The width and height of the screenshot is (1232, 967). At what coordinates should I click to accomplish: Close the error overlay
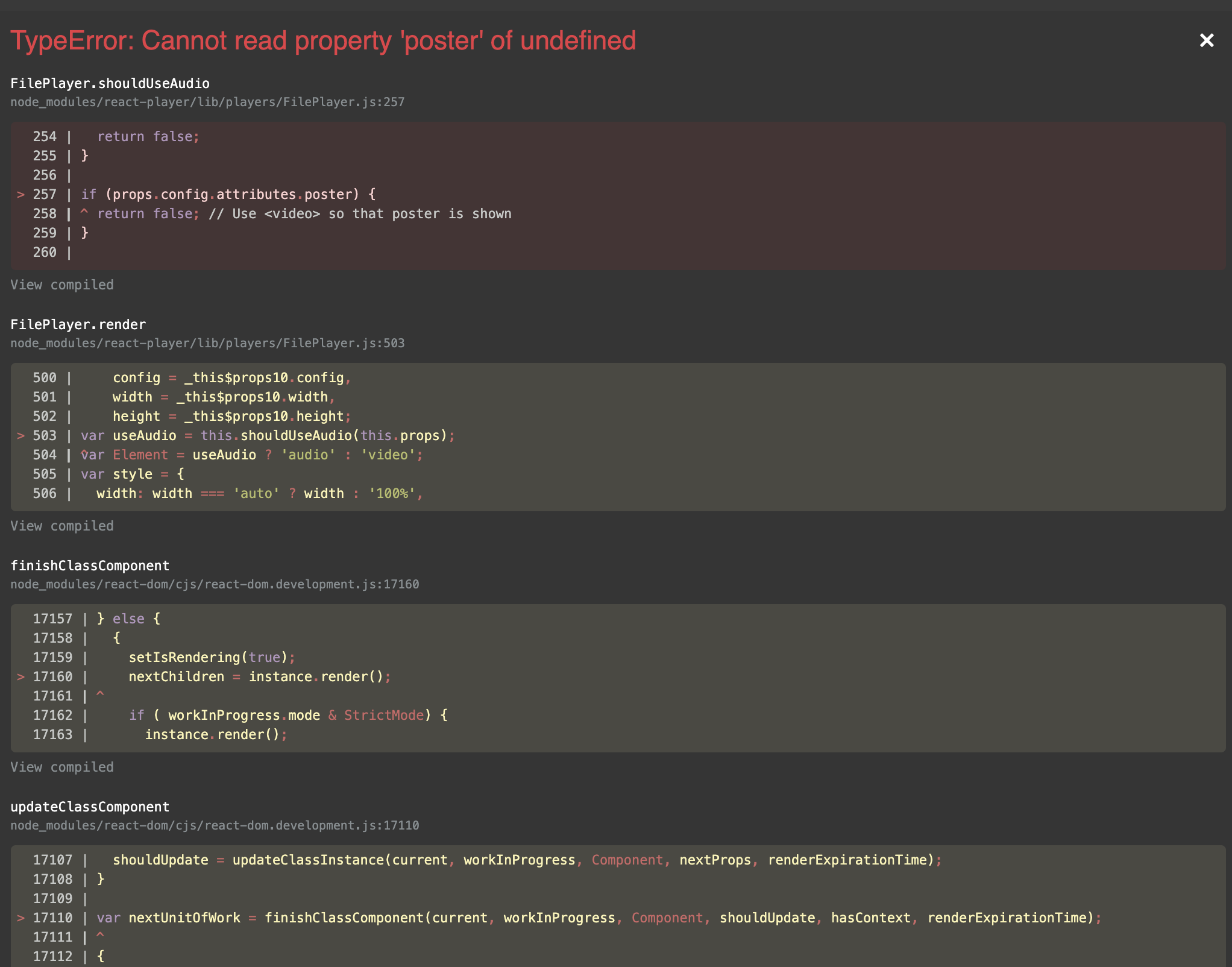coord(1206,40)
